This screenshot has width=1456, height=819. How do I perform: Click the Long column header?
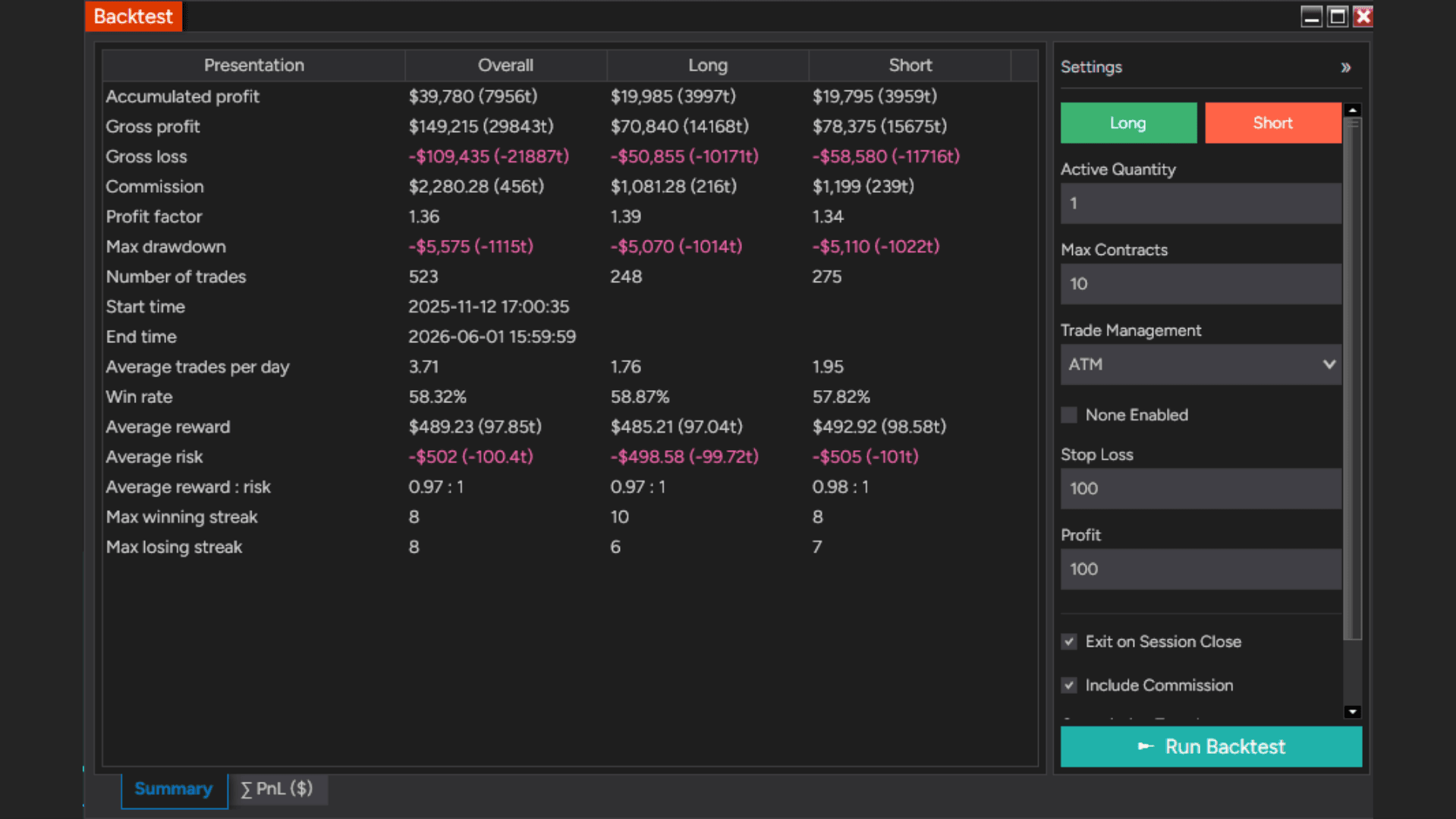[x=707, y=65]
